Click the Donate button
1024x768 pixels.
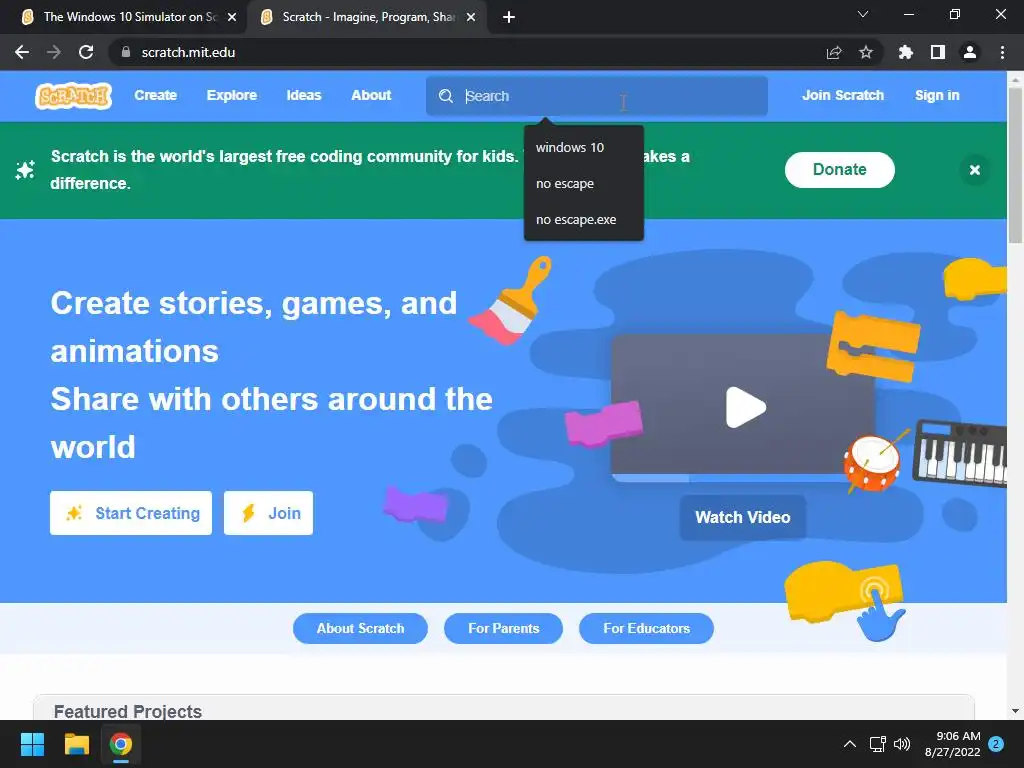click(x=839, y=170)
